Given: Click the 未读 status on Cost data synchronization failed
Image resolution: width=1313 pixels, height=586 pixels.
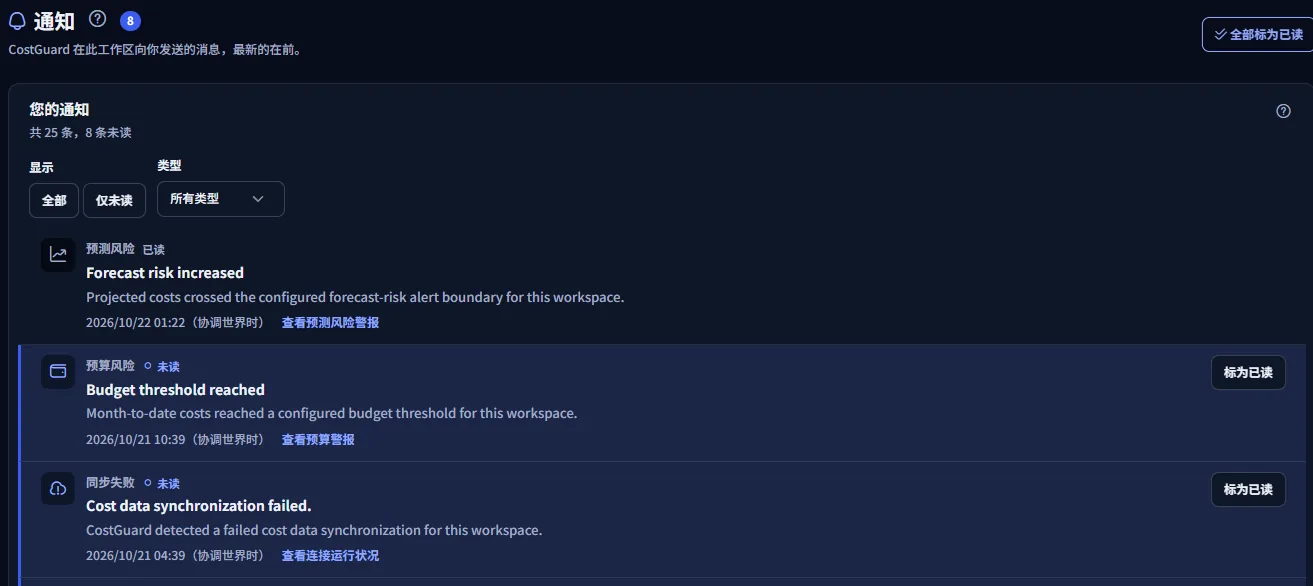Looking at the screenshot, I should pyautogui.click(x=162, y=483).
